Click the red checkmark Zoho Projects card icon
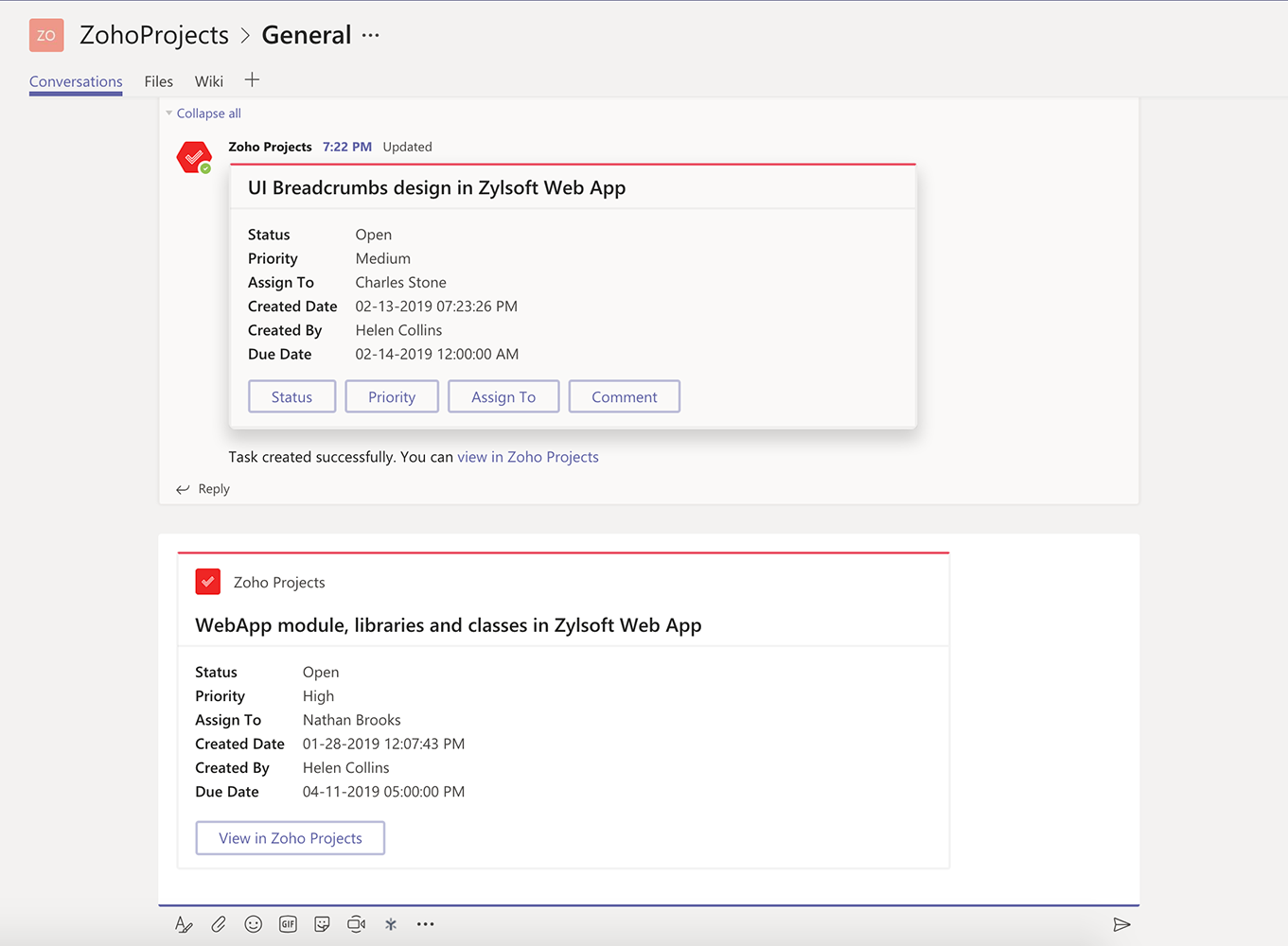Screen dimensions: 1288x946 click(208, 582)
